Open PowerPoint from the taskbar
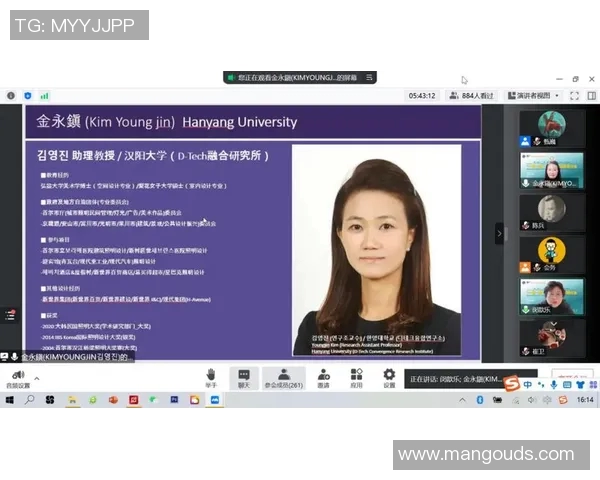 coord(113,400)
